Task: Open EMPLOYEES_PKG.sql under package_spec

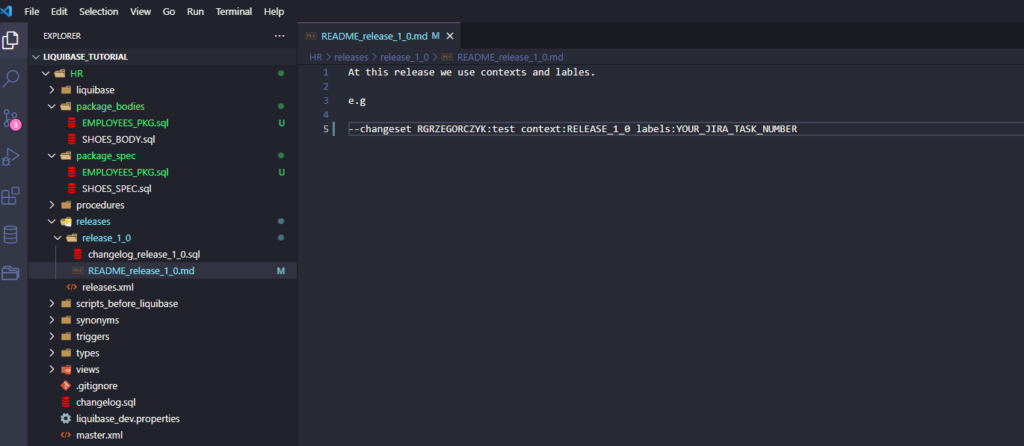Action: coord(162,172)
